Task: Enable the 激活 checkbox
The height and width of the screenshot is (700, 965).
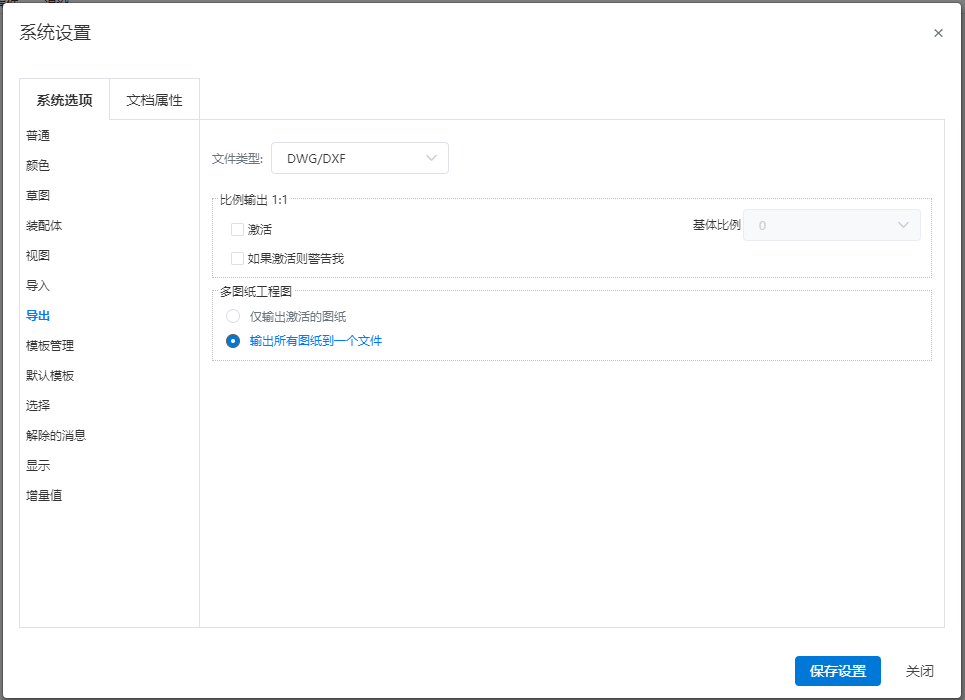Action: coord(237,230)
